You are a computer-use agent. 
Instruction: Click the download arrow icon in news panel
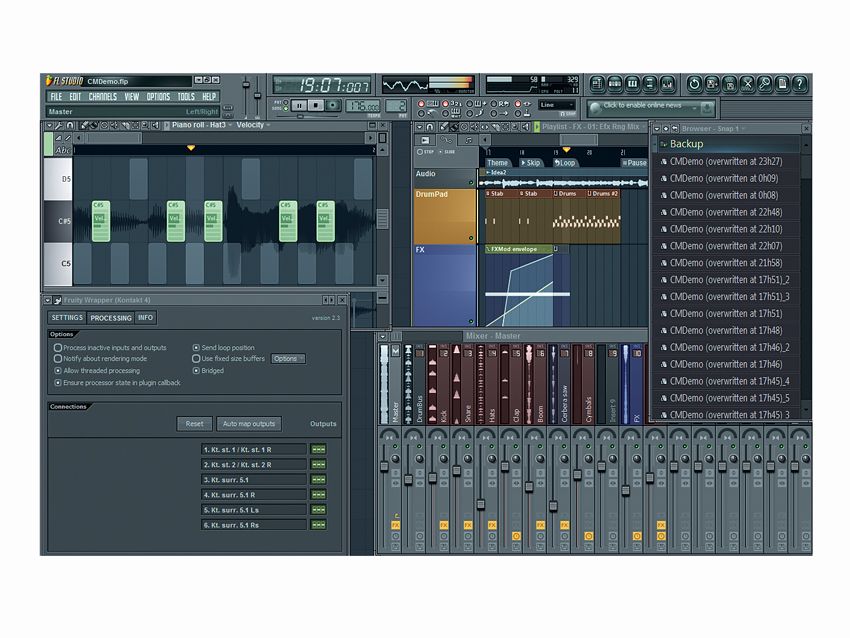(x=706, y=108)
